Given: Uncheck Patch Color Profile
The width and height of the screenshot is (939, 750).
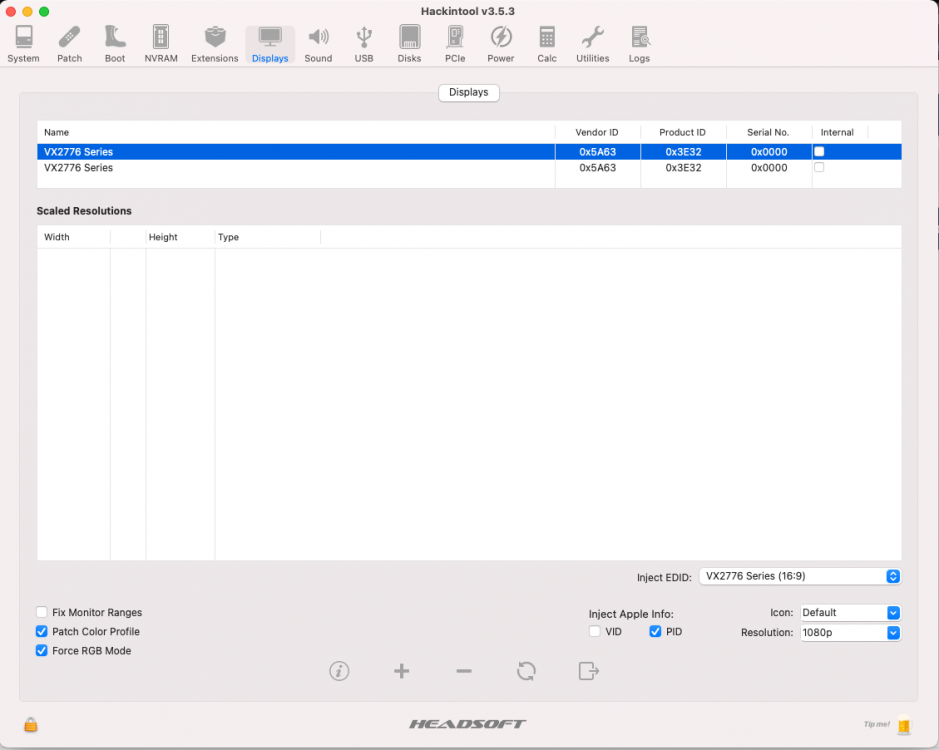Looking at the screenshot, I should coord(42,631).
